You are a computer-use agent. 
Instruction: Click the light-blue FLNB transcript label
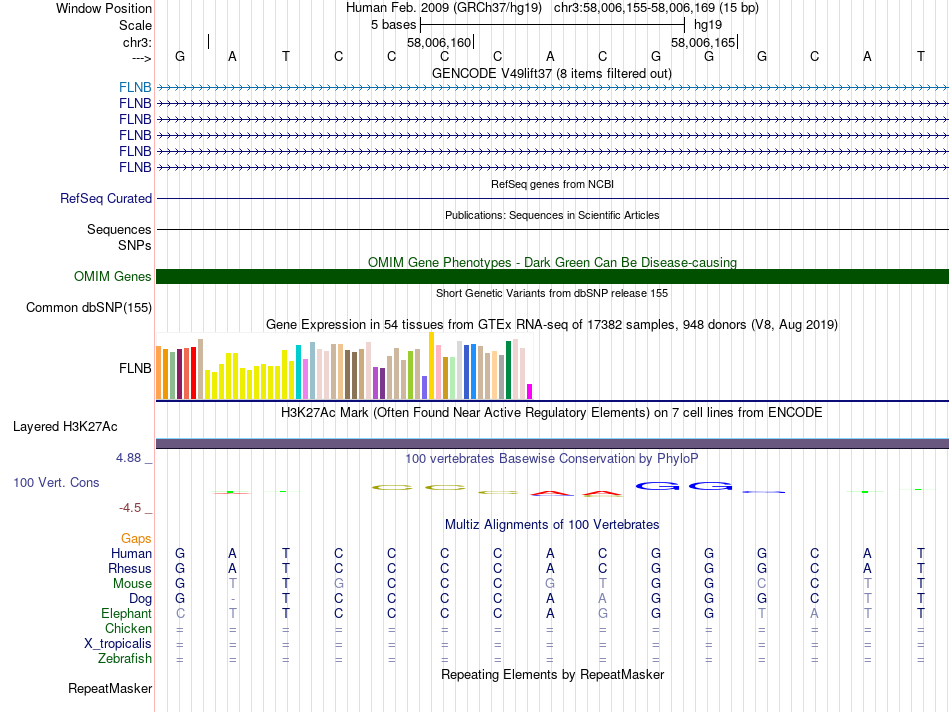tap(135, 87)
